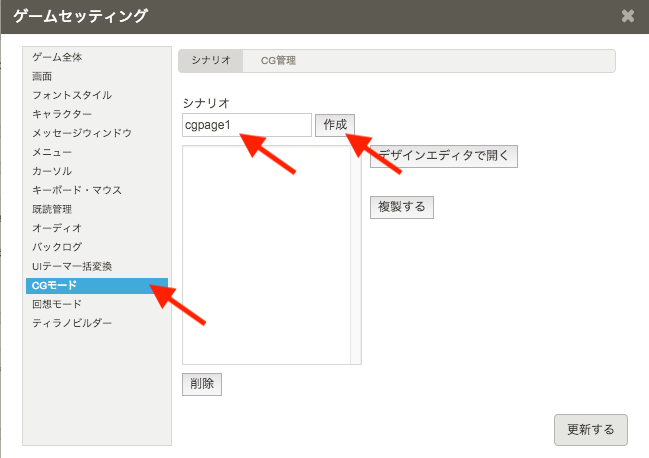Viewport: 649px width, 458px height.
Task: Open ゲーム全体 settings in sidebar
Action: (x=58, y=57)
